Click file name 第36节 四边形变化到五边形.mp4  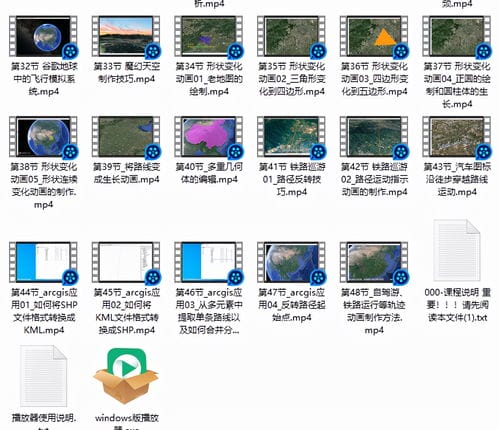[374, 79]
